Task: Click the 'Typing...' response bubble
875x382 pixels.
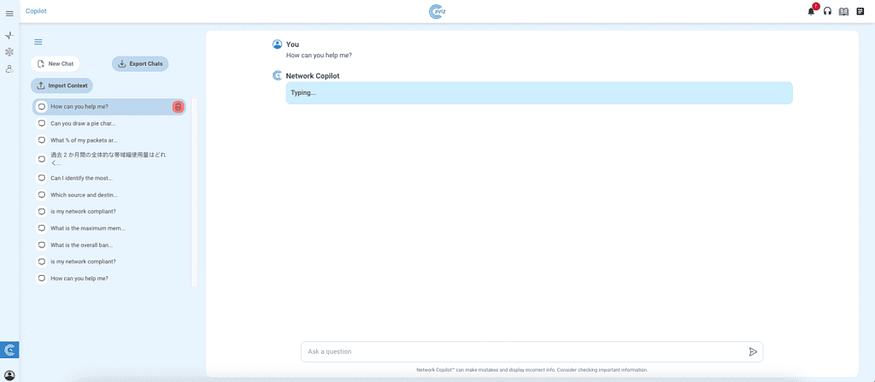Action: 539,93
